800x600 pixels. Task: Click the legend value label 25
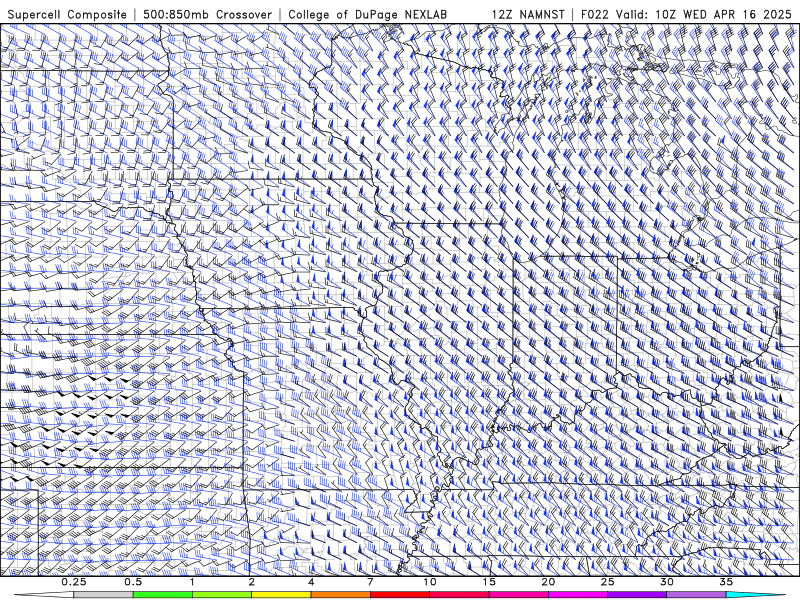(x=607, y=582)
